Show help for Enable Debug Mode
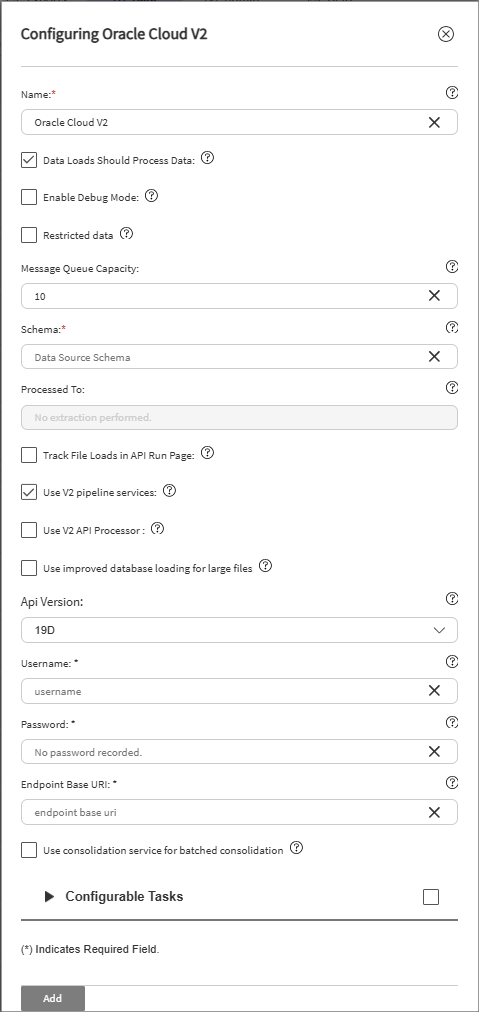 point(151,196)
